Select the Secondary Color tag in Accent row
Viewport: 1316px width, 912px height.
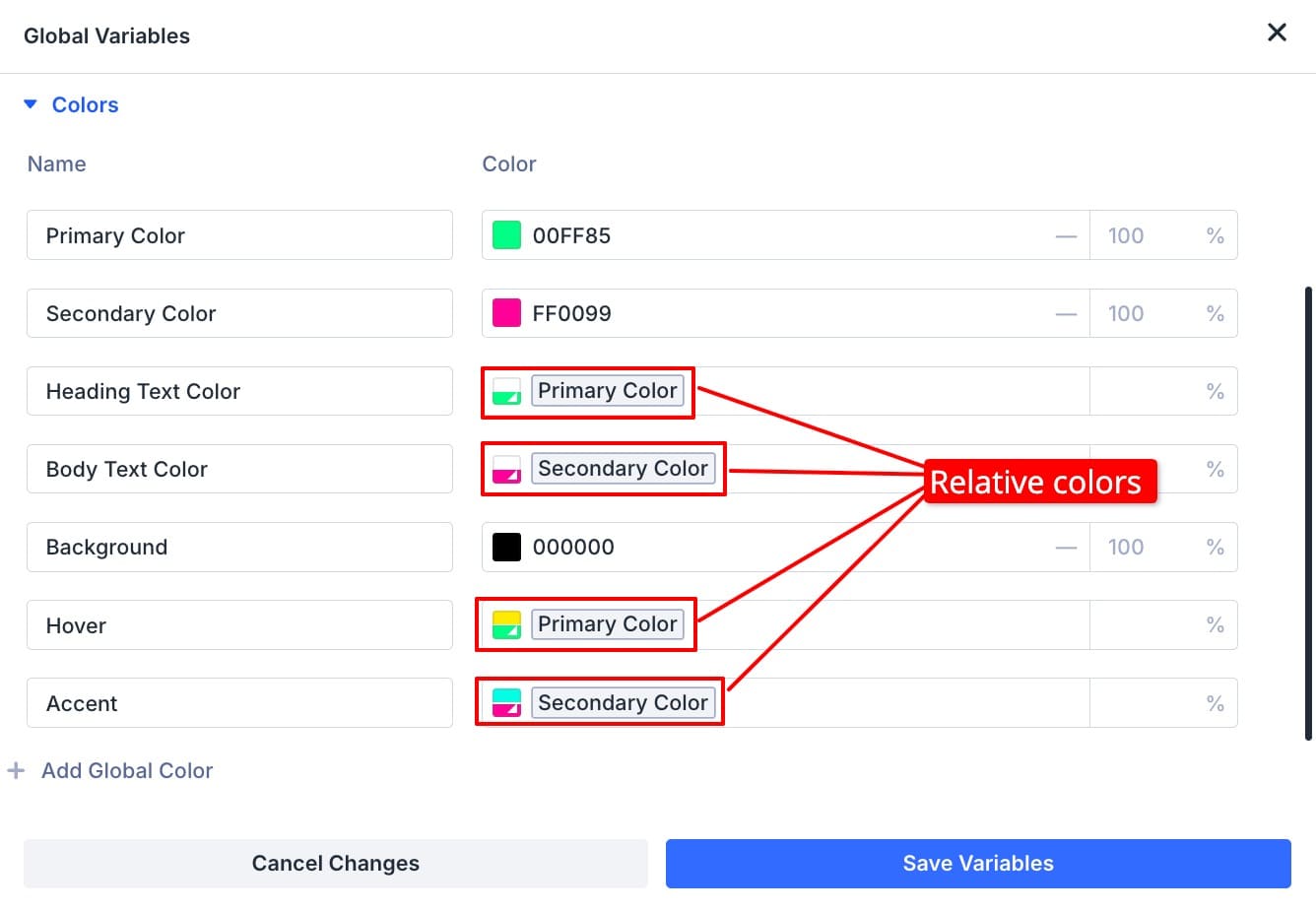tap(623, 702)
